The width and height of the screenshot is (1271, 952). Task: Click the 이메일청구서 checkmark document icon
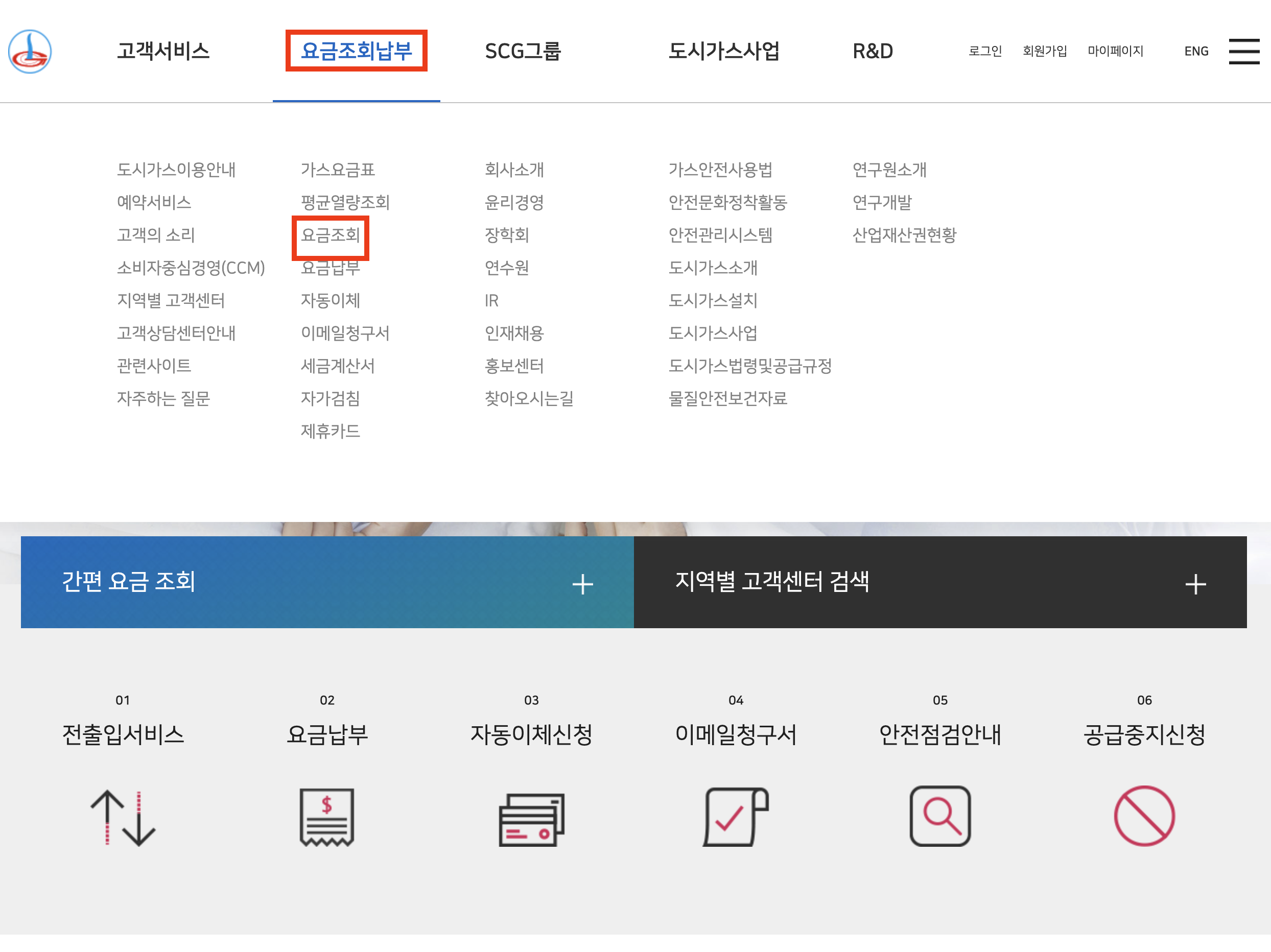pyautogui.click(x=736, y=817)
